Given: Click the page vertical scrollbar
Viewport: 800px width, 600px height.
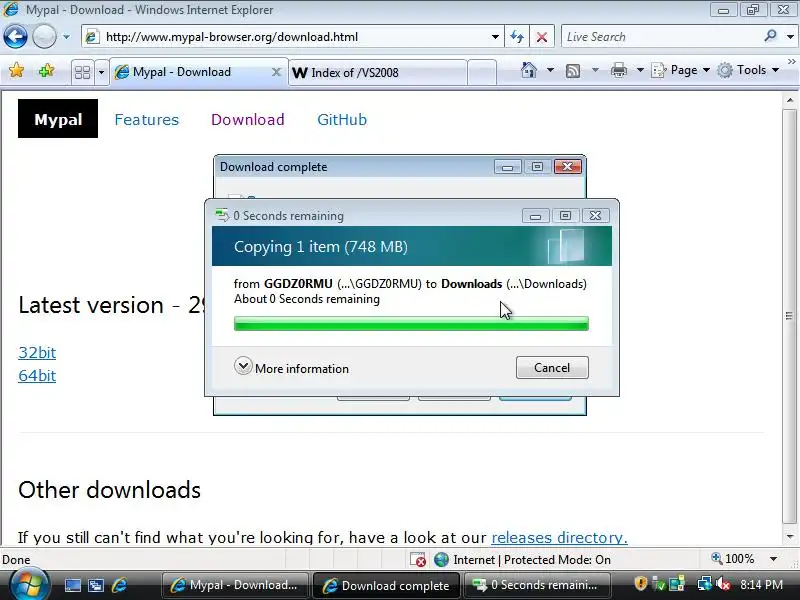Looking at the screenshot, I should (x=790, y=316).
